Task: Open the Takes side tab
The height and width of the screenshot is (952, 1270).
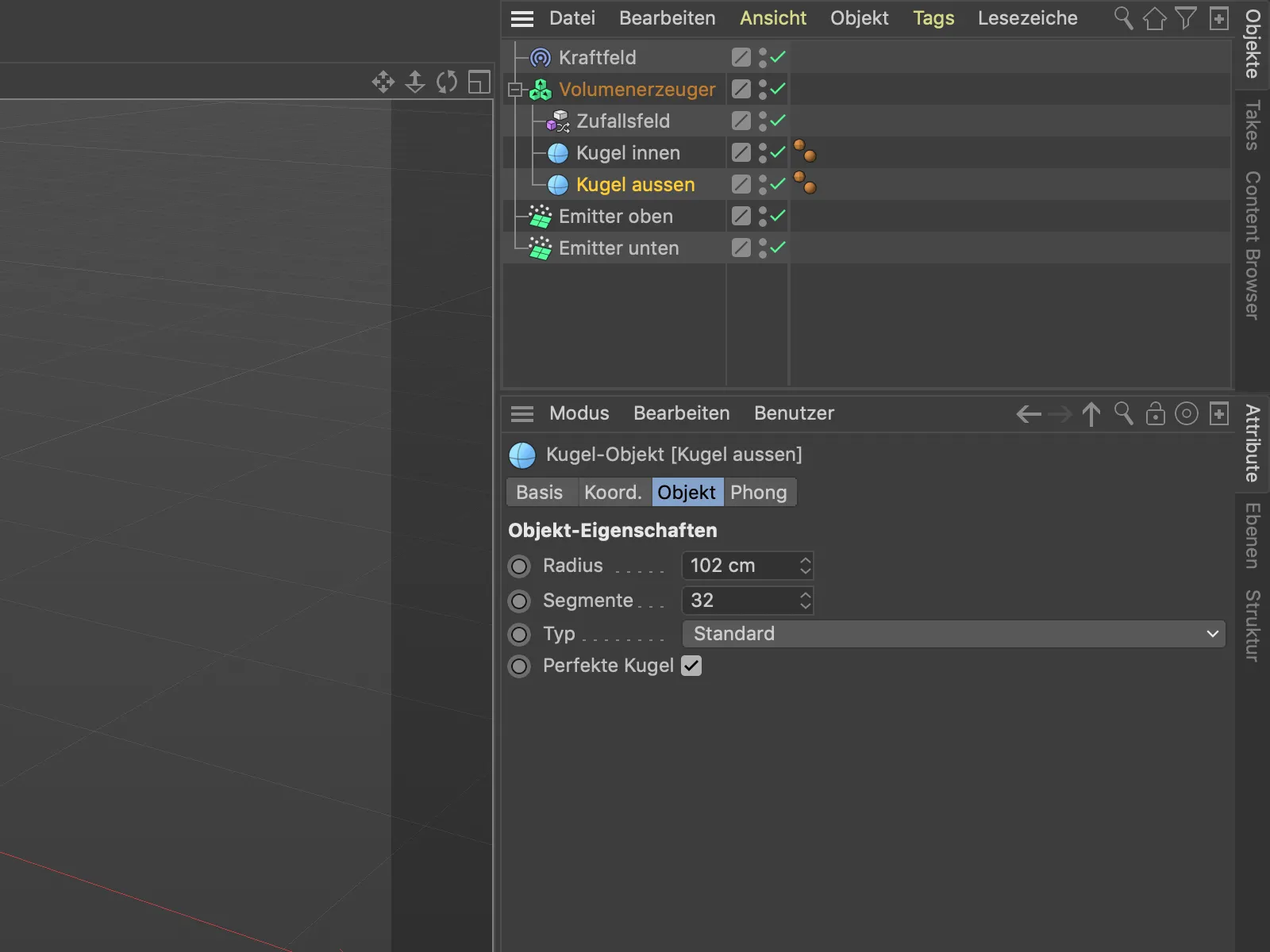Action: [x=1253, y=125]
